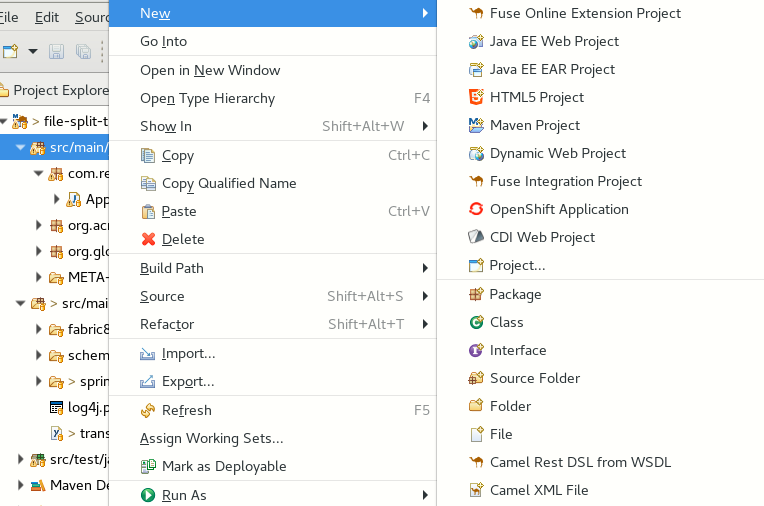Select the log4j properties file
This screenshot has width=764, height=506.
(x=79, y=408)
